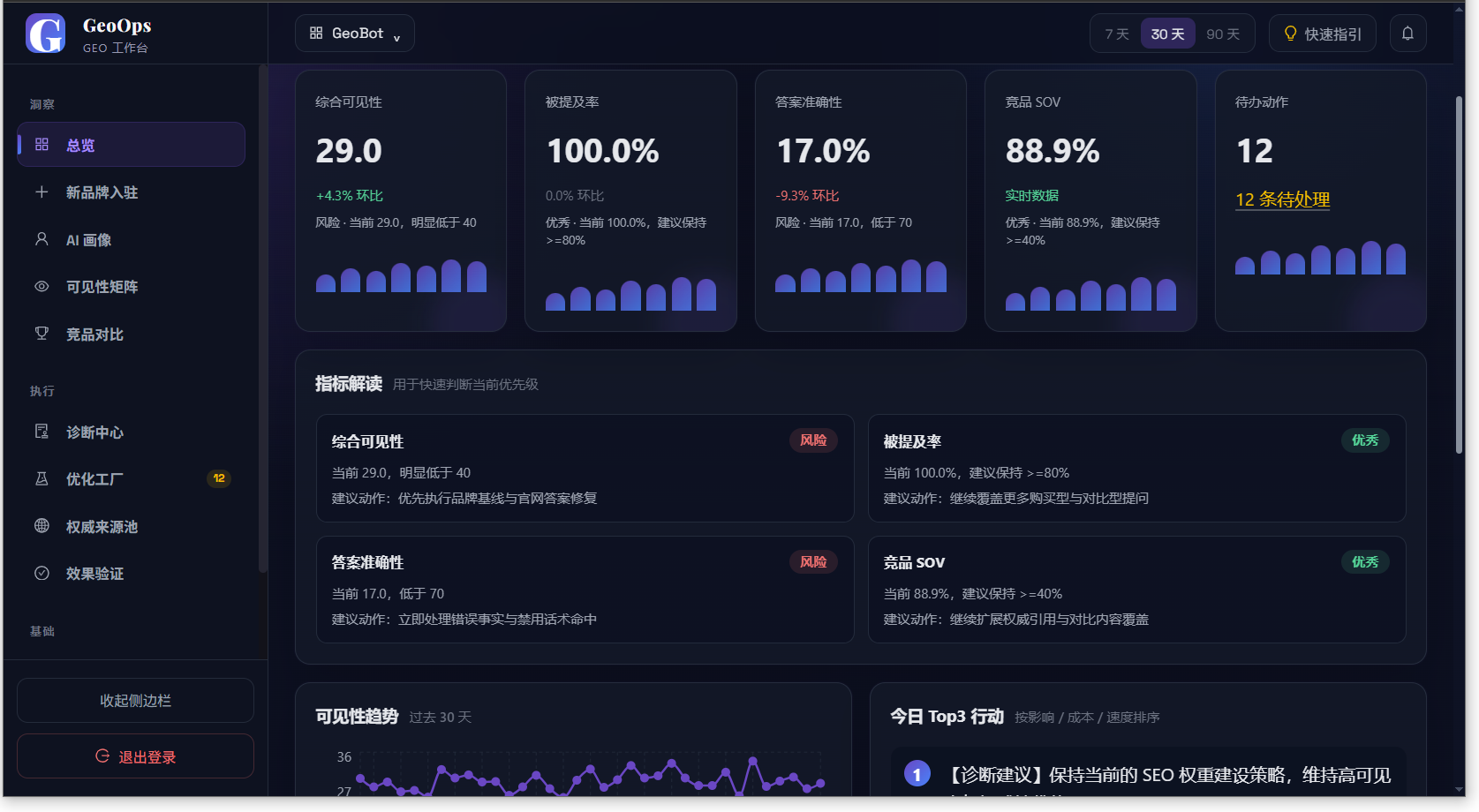Click the 风险 badge on 综合可见性 panel

[x=813, y=440]
